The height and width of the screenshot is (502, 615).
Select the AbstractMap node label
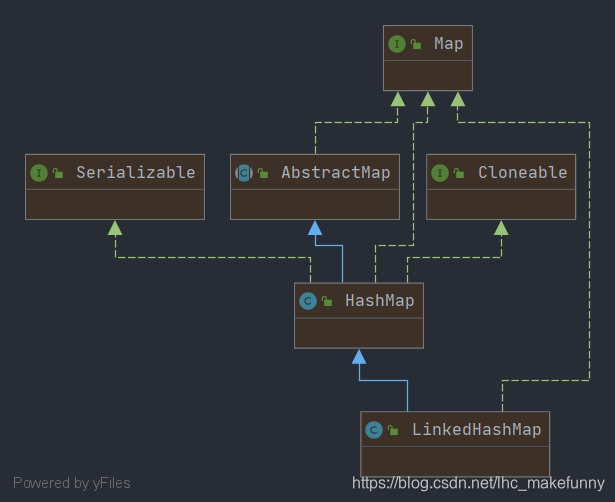(x=336, y=173)
